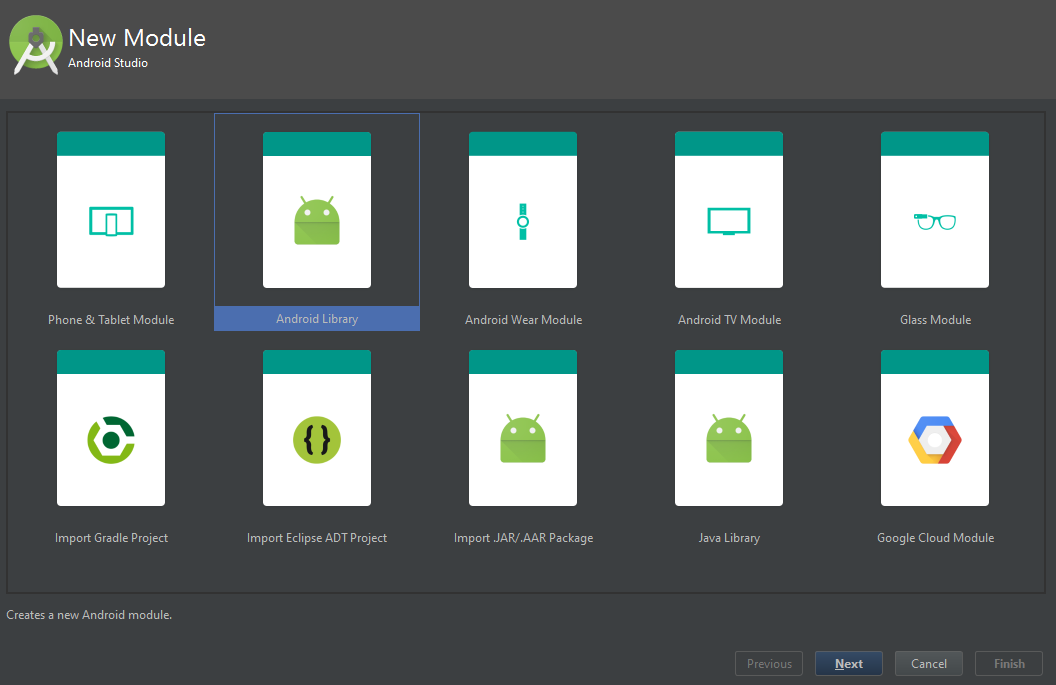Click the highlighted Android Library label
The height and width of the screenshot is (685, 1056).
317,319
